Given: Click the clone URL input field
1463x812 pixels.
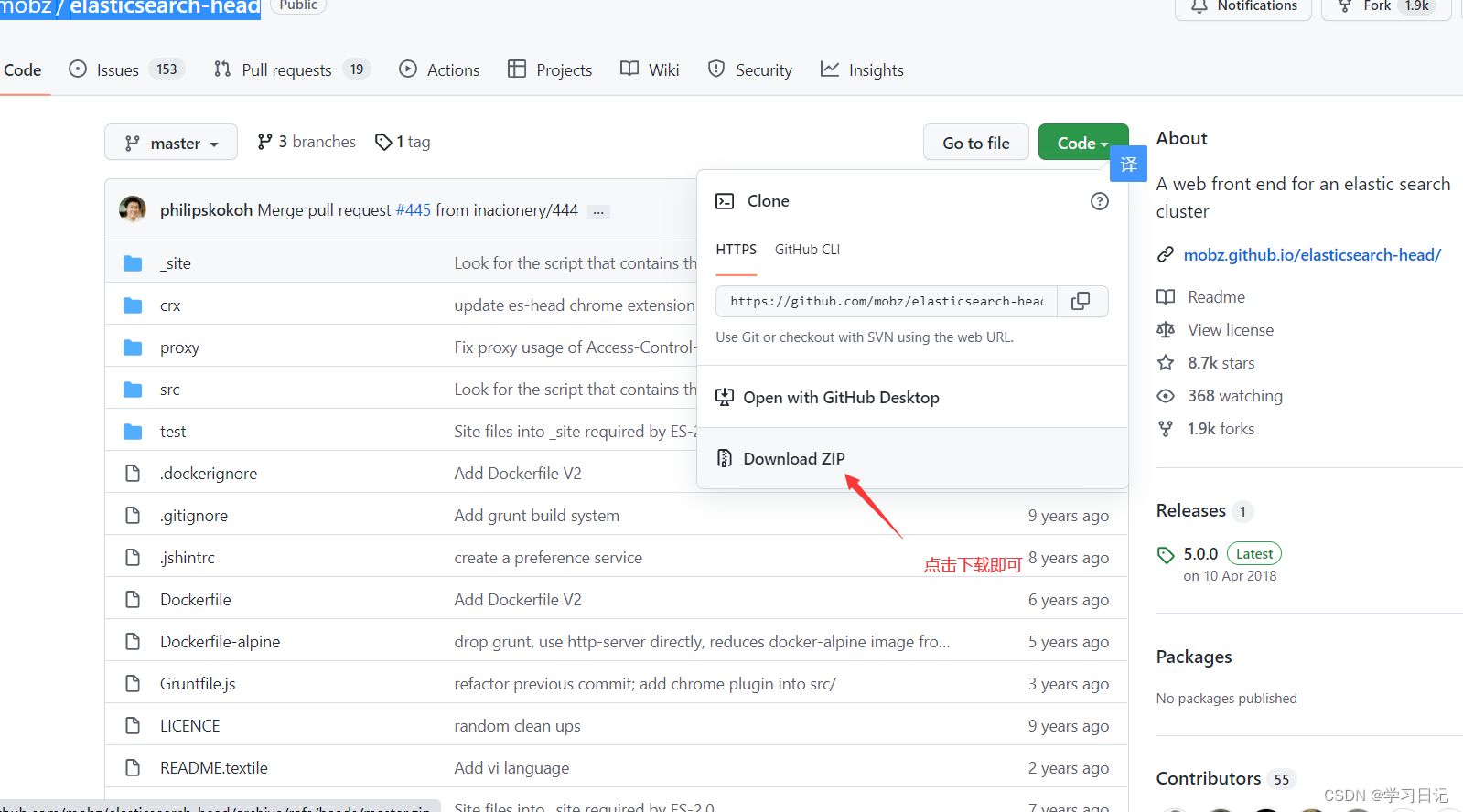Looking at the screenshot, I should click(887, 301).
